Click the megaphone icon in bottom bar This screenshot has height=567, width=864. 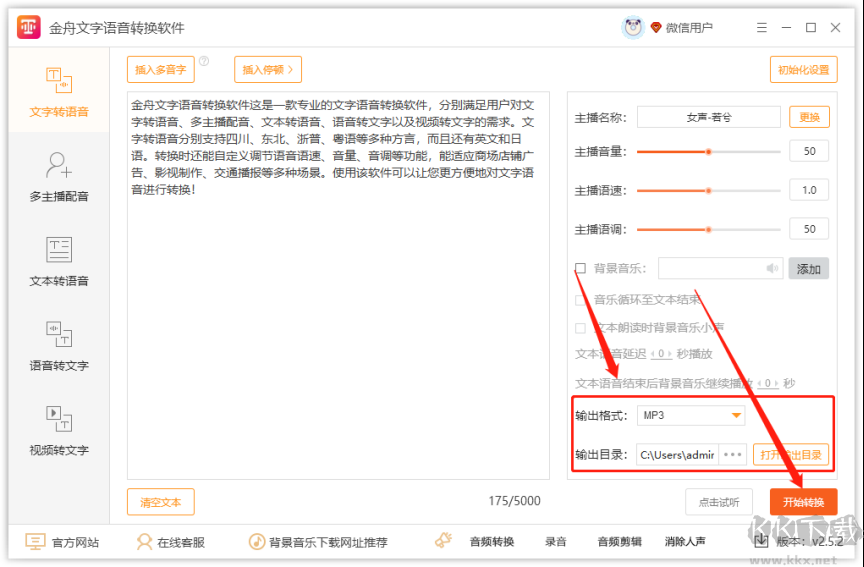[444, 541]
